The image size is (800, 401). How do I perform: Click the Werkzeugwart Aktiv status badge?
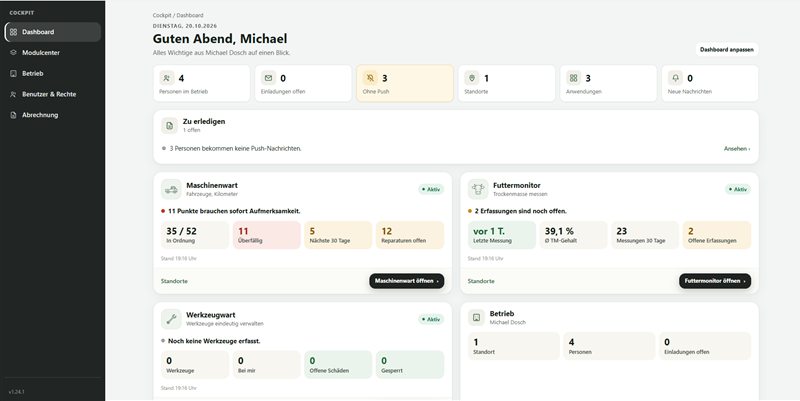pos(431,319)
